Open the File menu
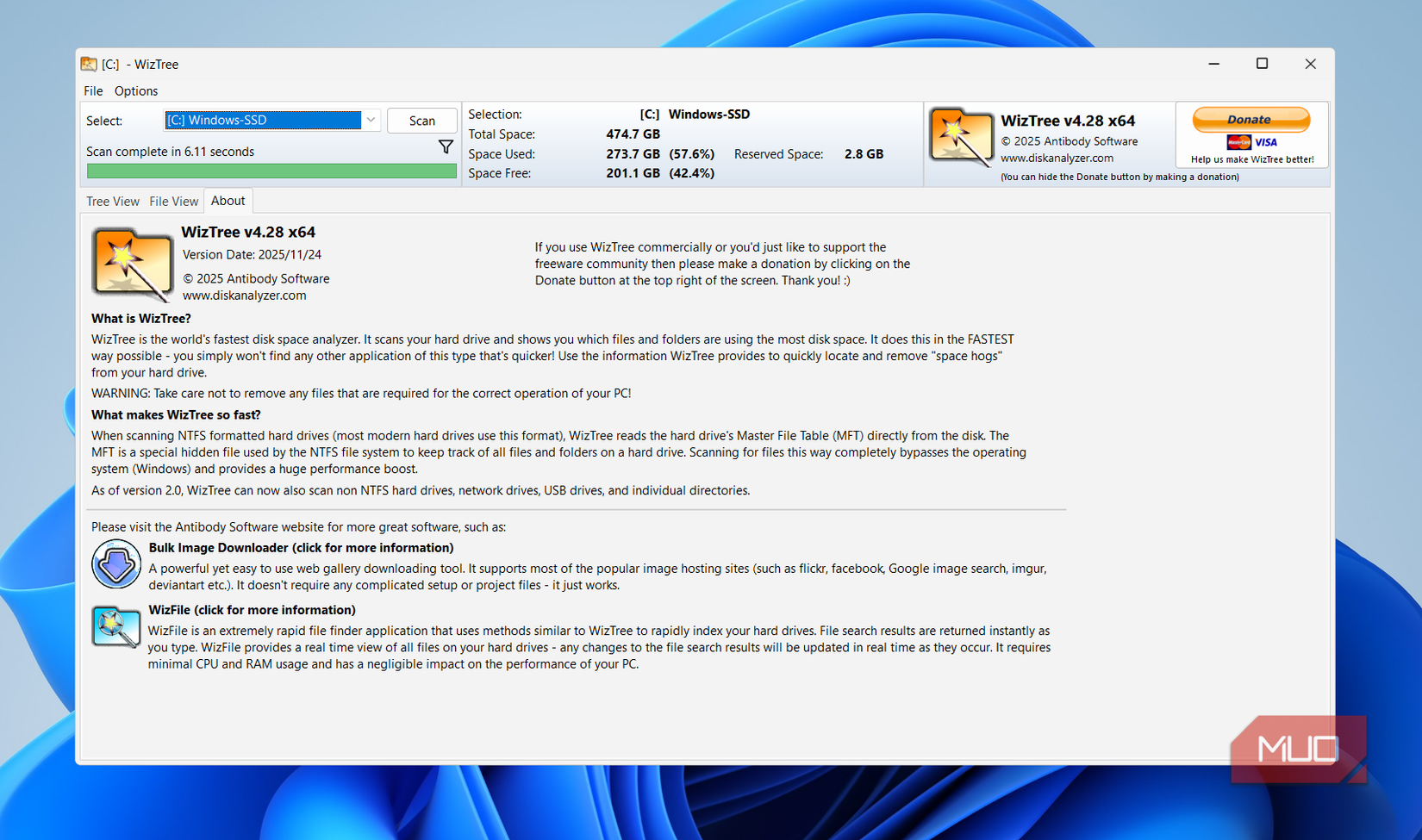Viewport: 1422px width, 840px height. (x=93, y=91)
